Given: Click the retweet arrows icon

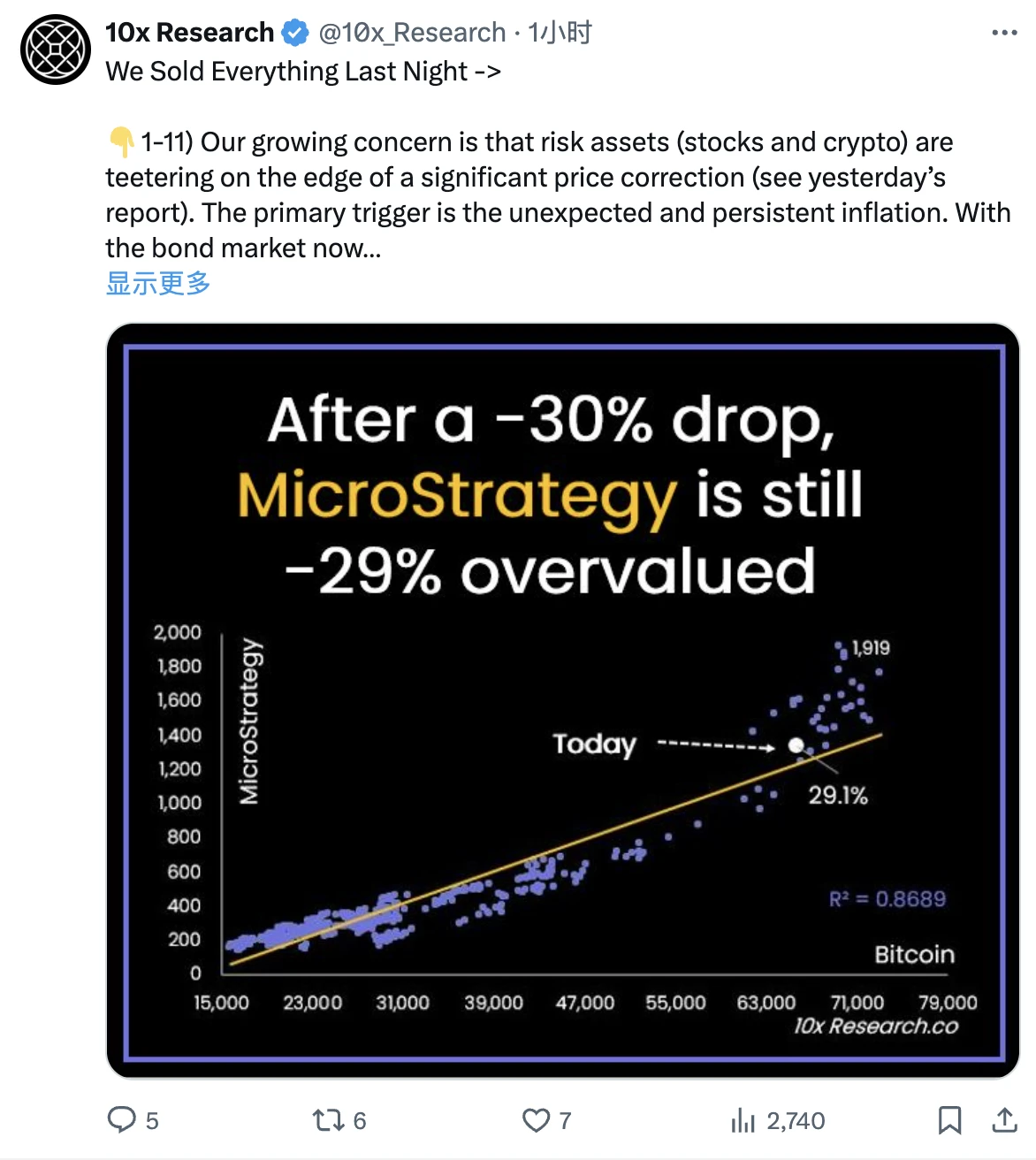Looking at the screenshot, I should [327, 1120].
